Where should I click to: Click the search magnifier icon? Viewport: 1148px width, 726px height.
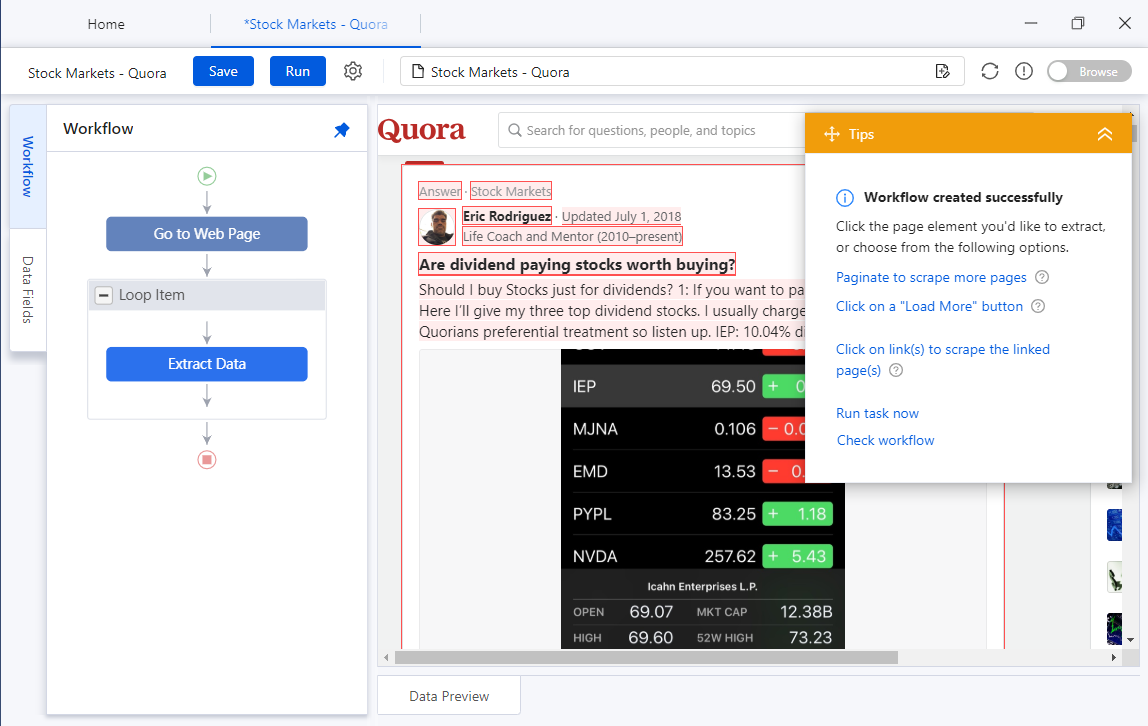point(515,130)
